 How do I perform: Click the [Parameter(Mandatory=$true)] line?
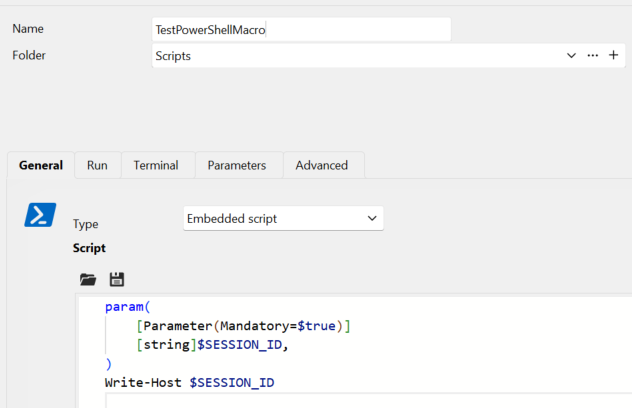pos(243,326)
